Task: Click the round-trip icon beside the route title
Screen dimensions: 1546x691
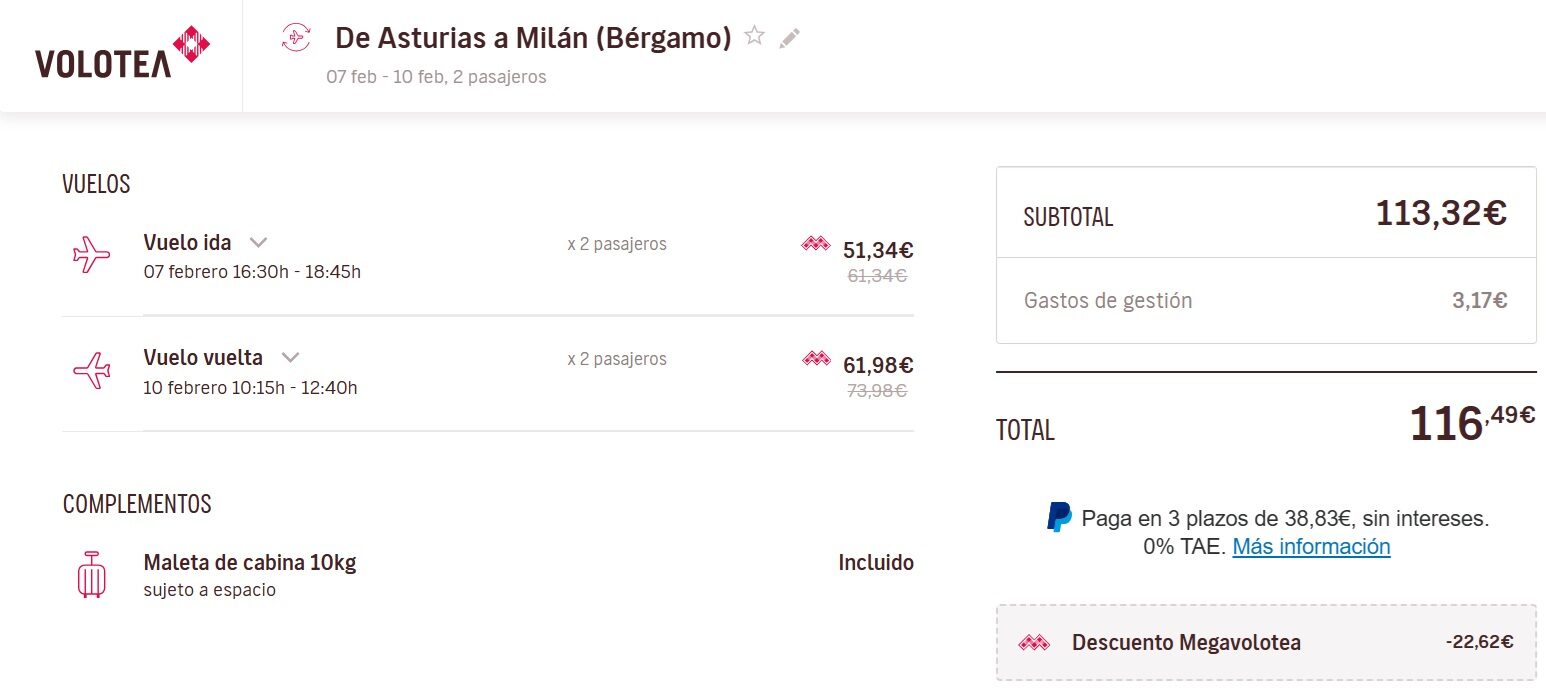Action: point(296,38)
